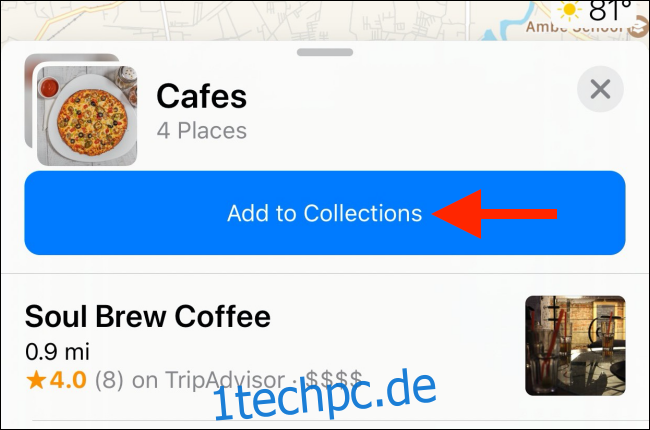
Task: Tap the orange rating star icon
Action: click(x=36, y=380)
